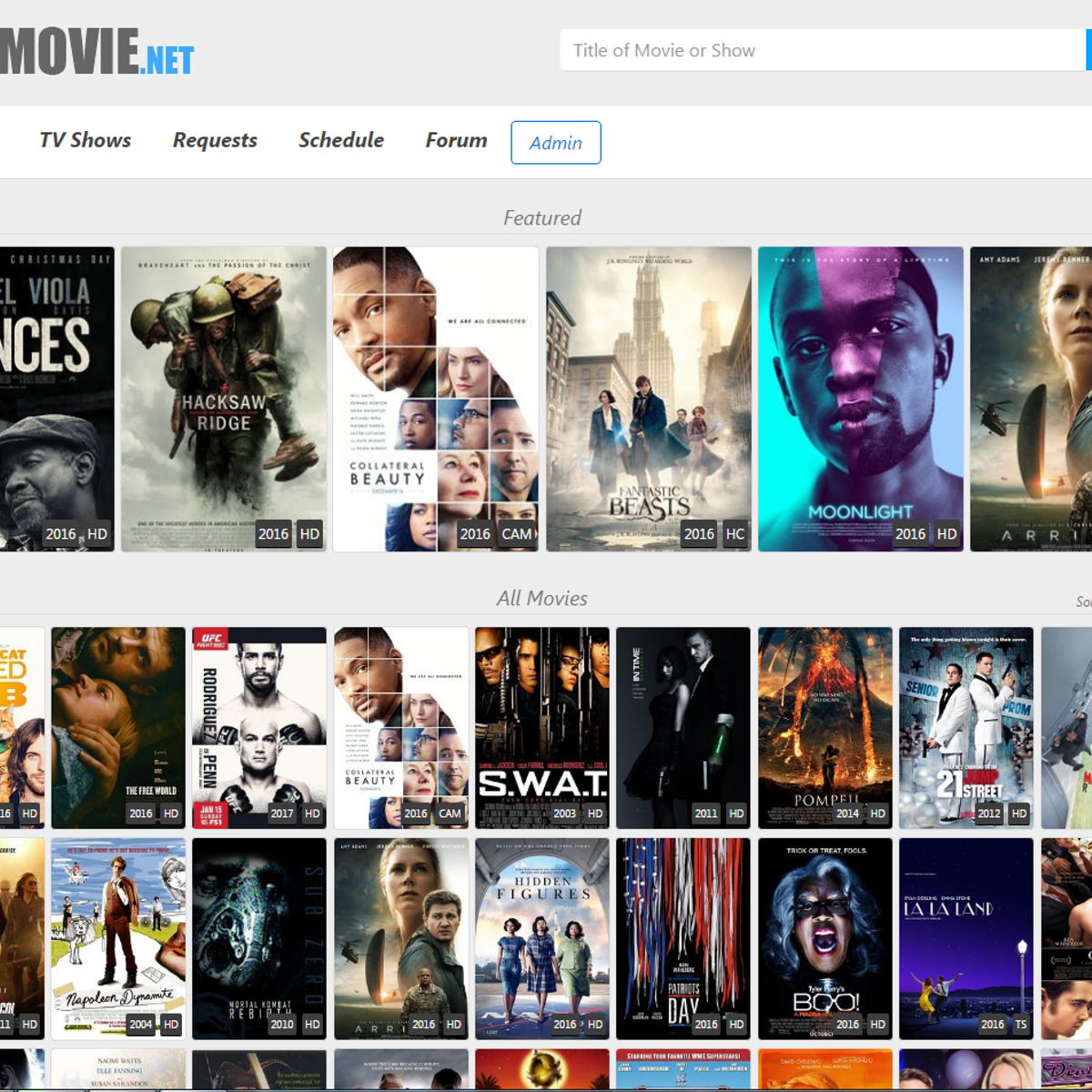Select the Pompeii movie thumbnail

pyautogui.click(x=824, y=727)
